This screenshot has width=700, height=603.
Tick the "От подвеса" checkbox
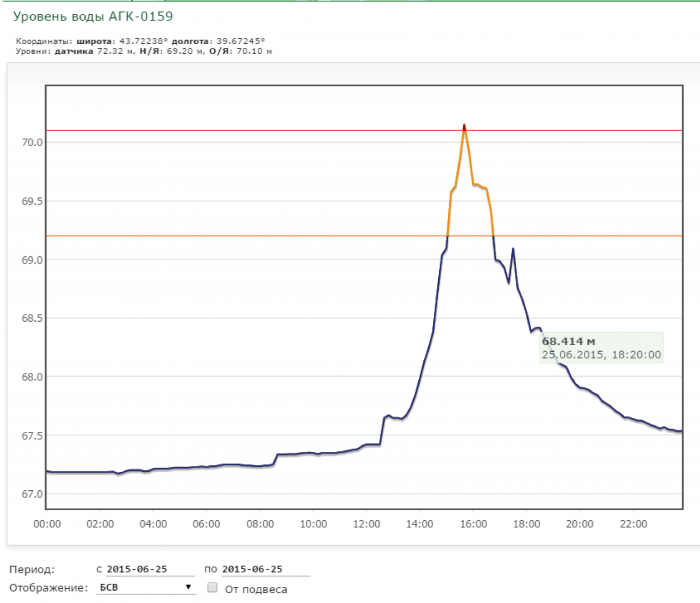(x=212, y=587)
